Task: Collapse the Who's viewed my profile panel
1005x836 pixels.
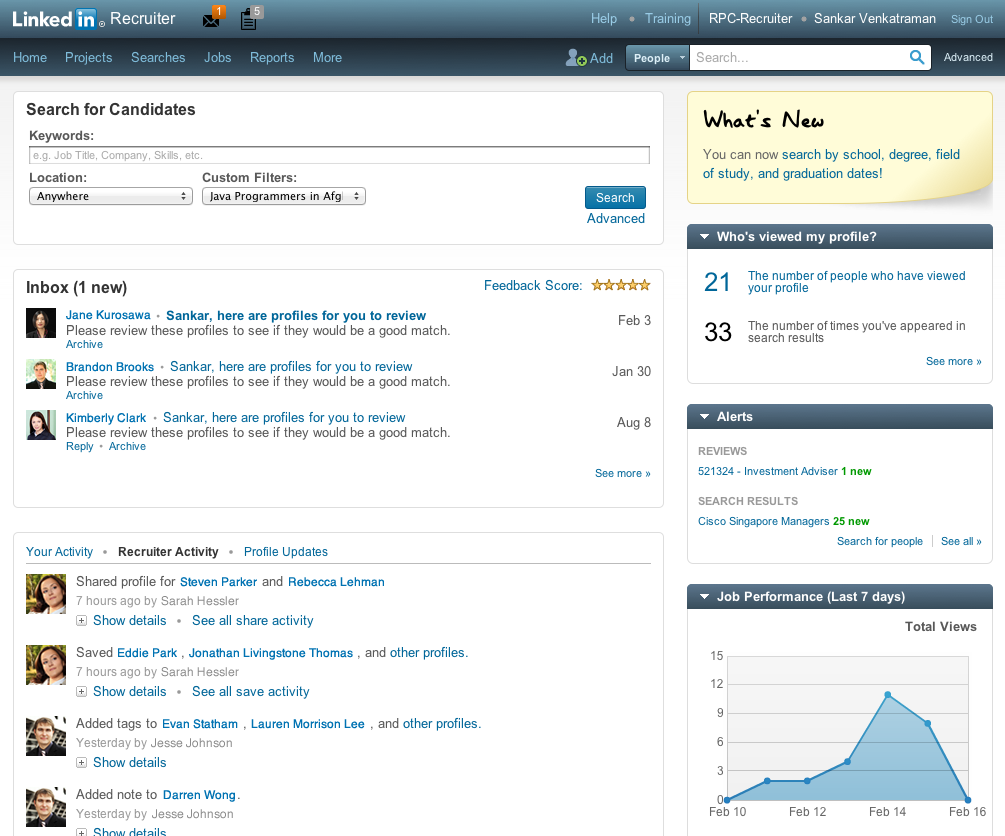Action: click(x=703, y=236)
